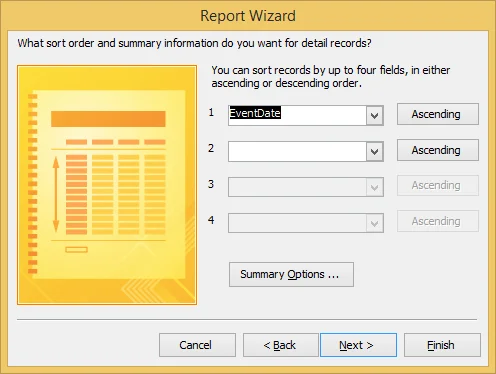Finish the Report Wizard

pos(442,345)
